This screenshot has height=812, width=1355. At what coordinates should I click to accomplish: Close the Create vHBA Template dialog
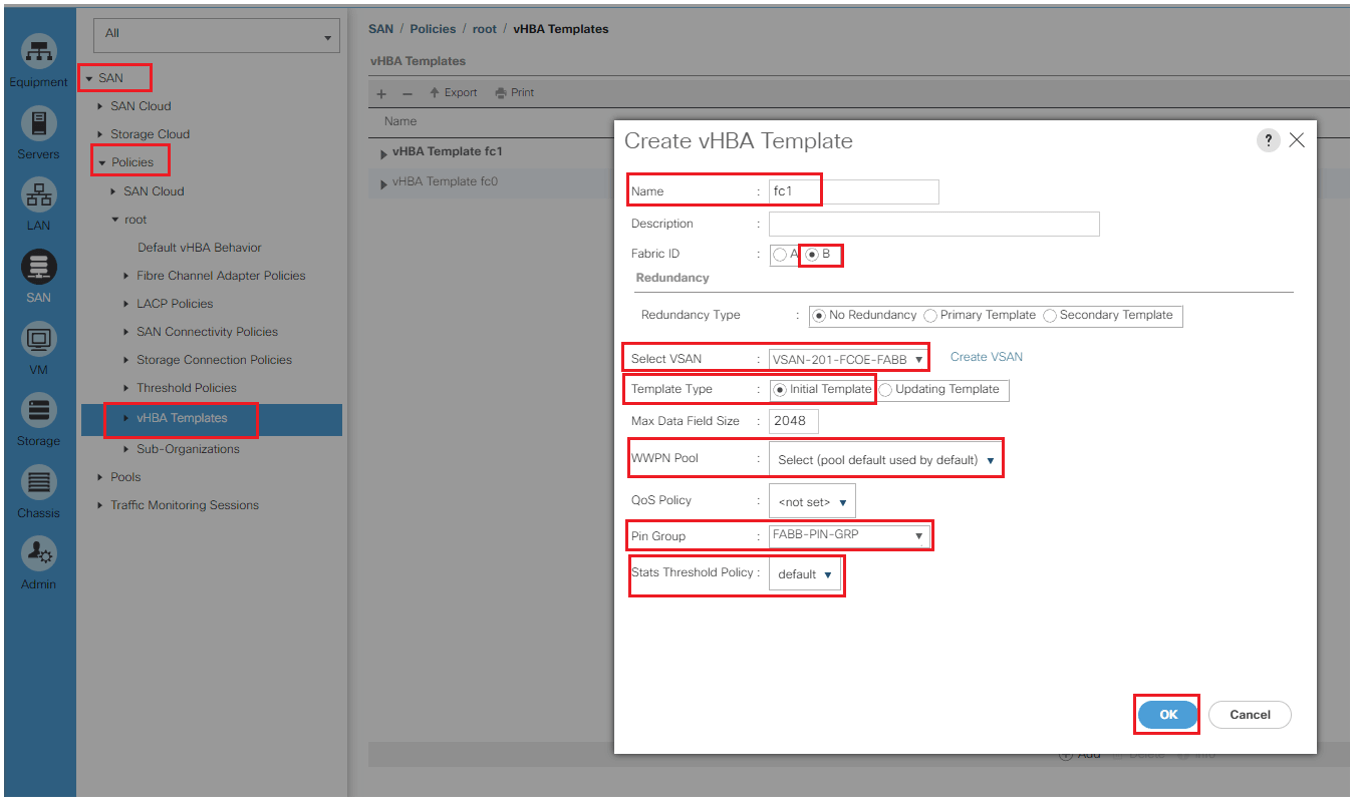pos(1297,140)
